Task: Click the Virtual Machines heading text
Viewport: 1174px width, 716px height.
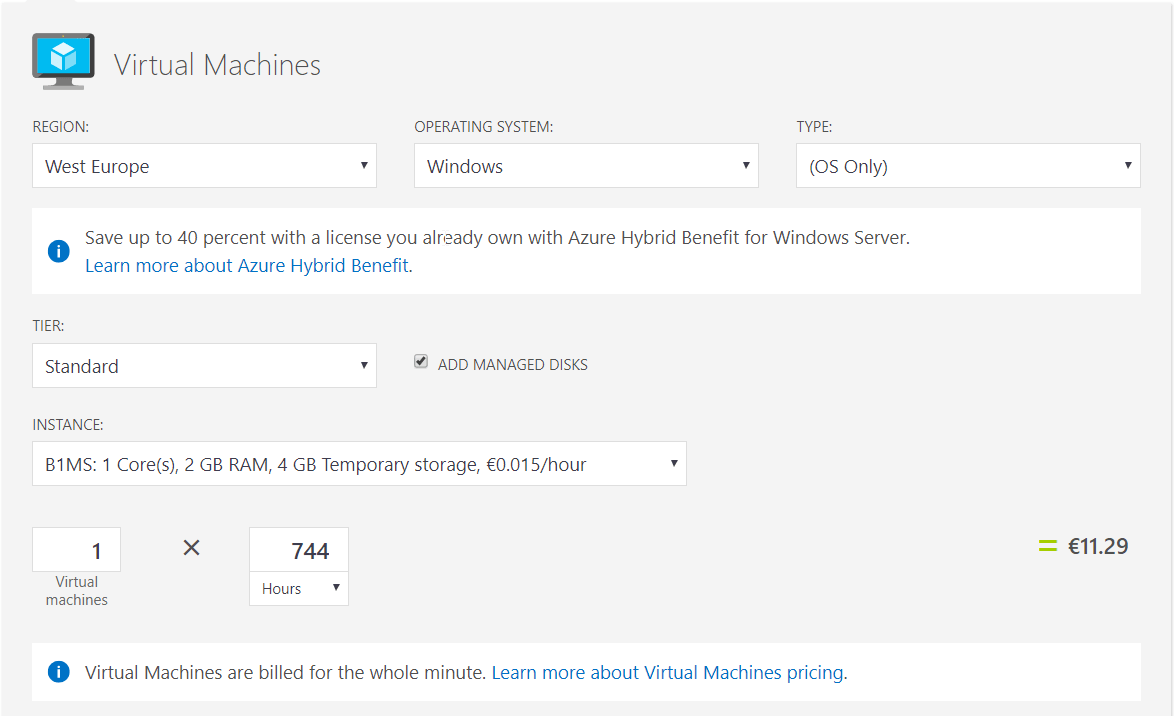Action: (x=217, y=65)
